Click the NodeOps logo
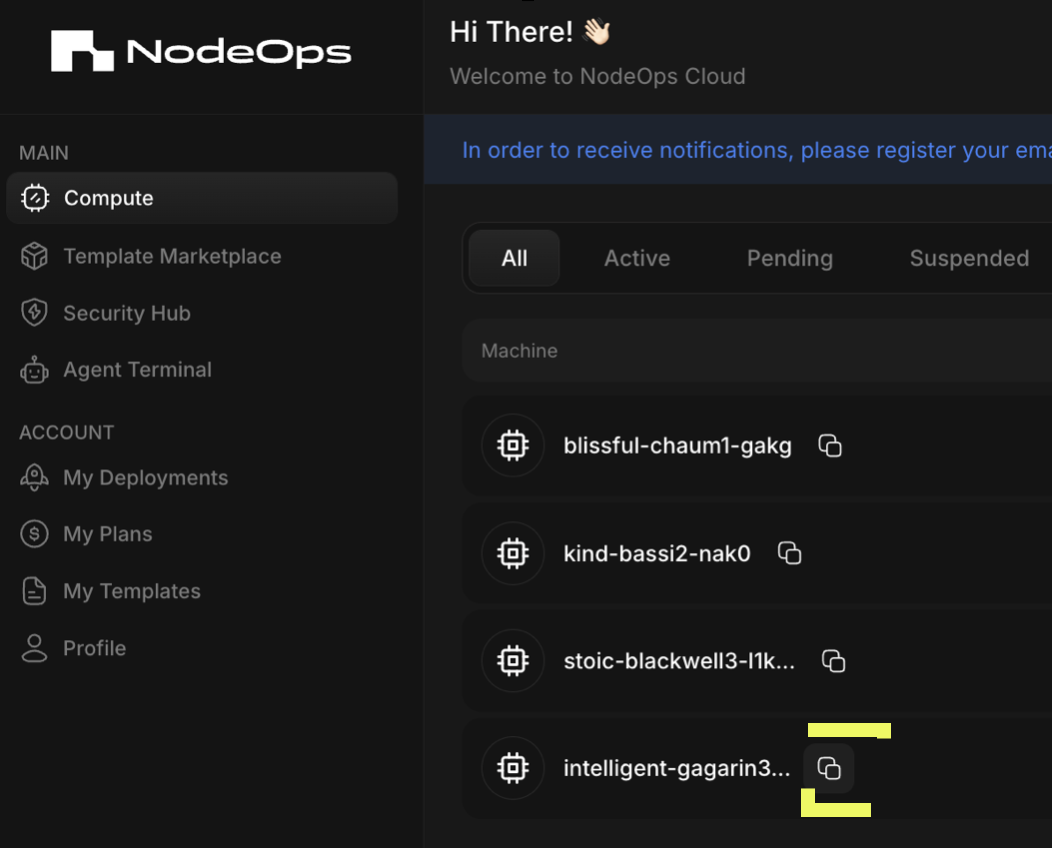 (200, 51)
